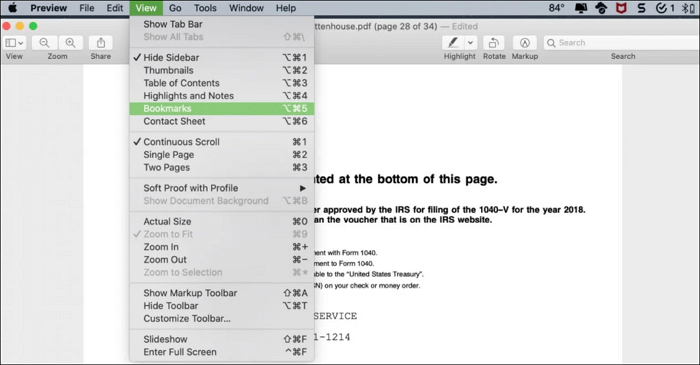Open the Apple menu
Screen dimensions: 700x365
(x=12, y=8)
